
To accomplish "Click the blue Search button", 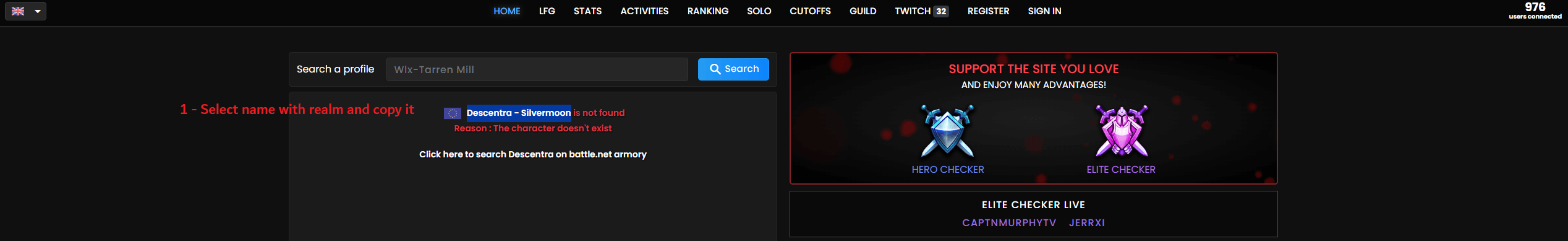I will pos(733,69).
